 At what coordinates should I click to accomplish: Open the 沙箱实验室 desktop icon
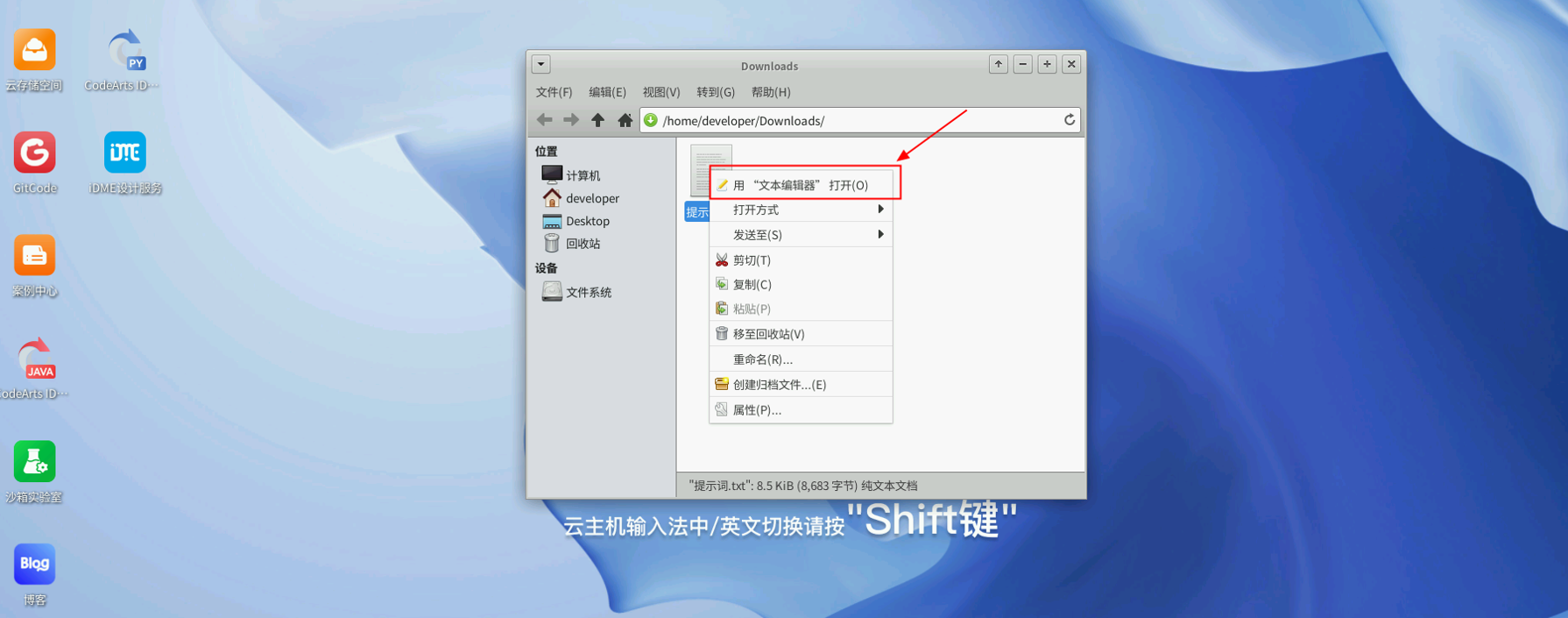pos(34,462)
